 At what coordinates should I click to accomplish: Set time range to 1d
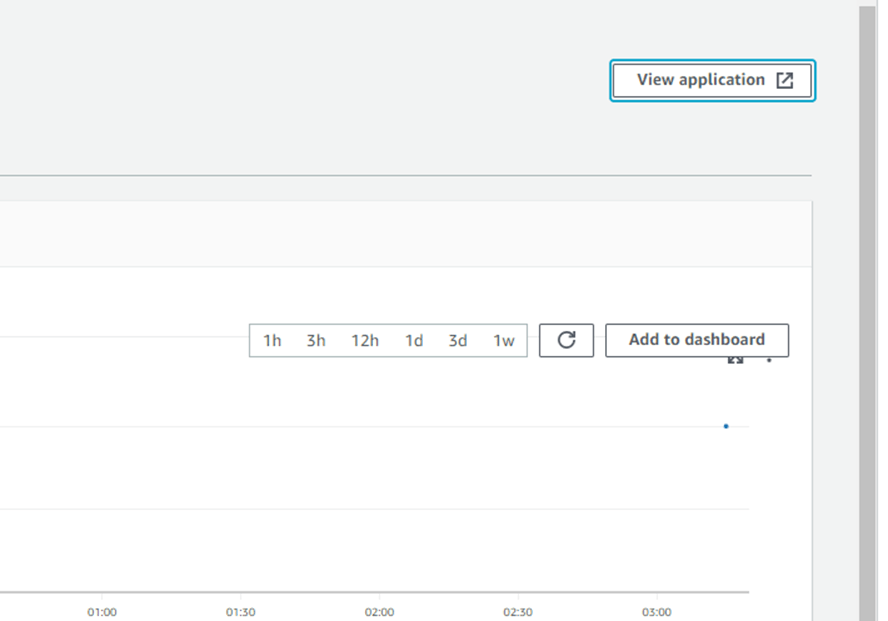click(414, 340)
